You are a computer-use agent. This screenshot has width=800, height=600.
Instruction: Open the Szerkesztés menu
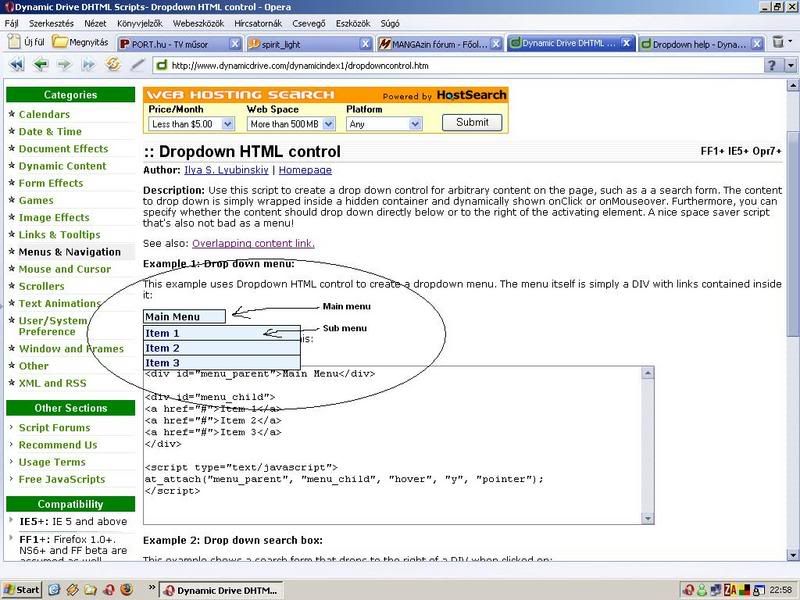click(x=51, y=23)
